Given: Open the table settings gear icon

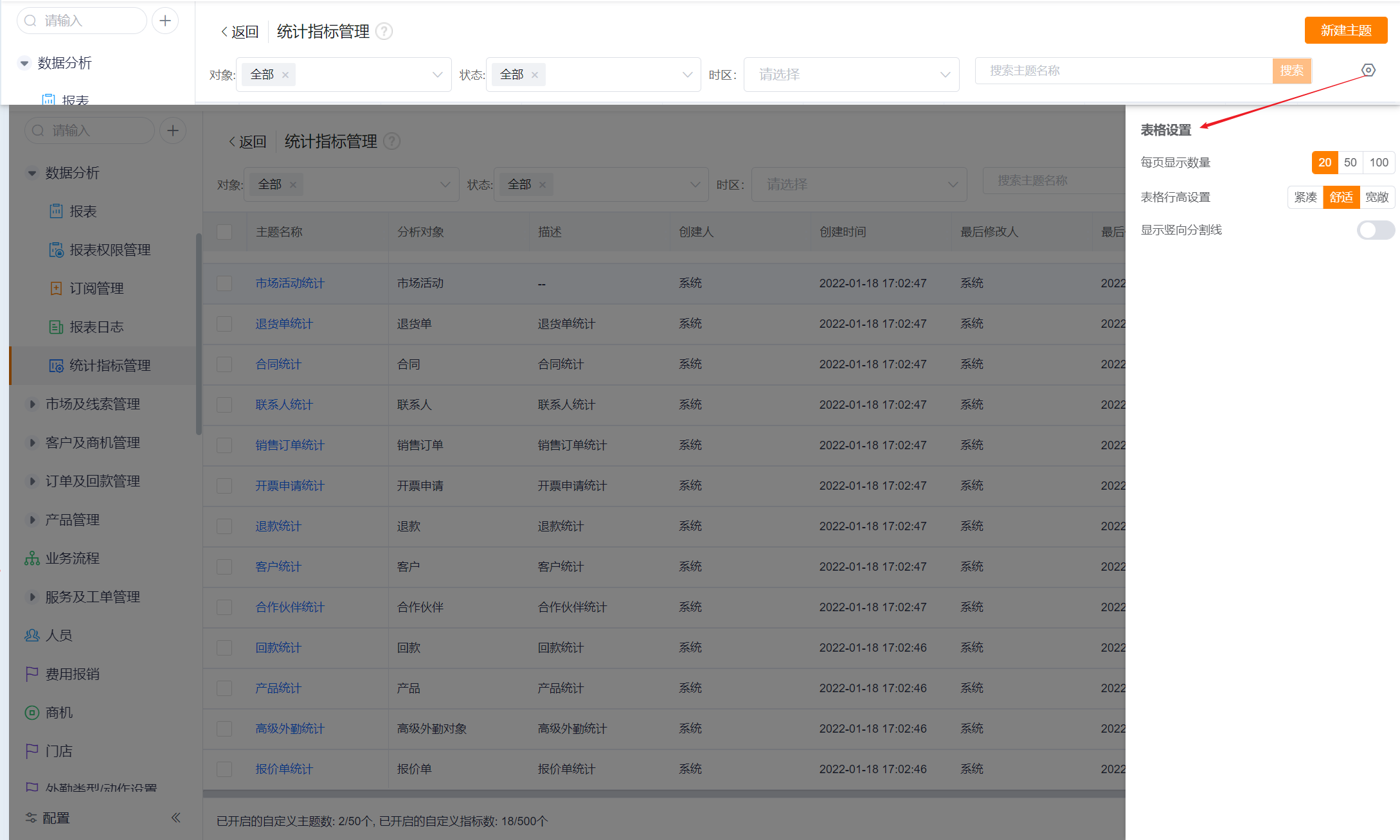Looking at the screenshot, I should click(x=1369, y=70).
